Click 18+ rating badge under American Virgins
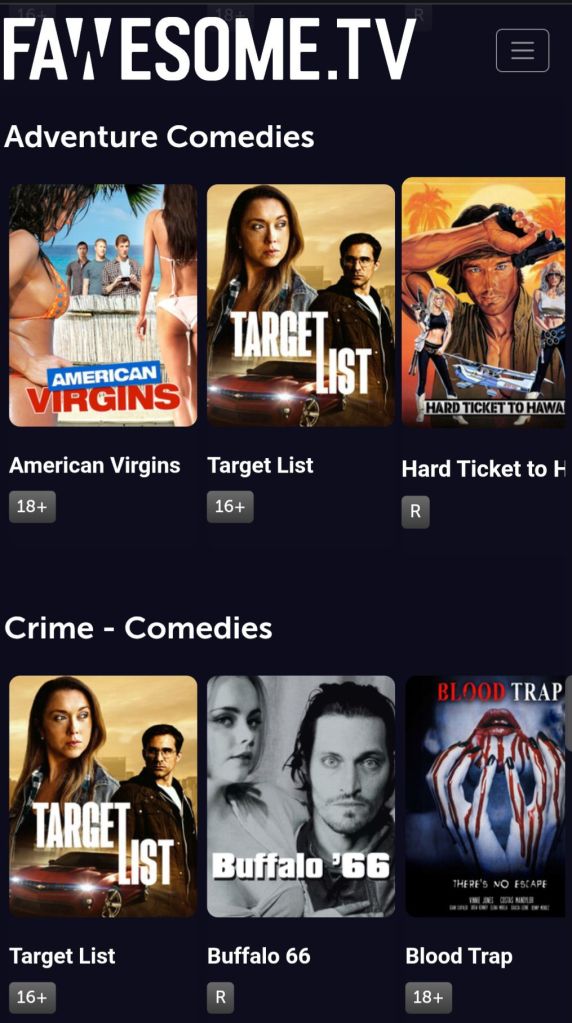Image resolution: width=572 pixels, height=1023 pixels. (x=32, y=506)
